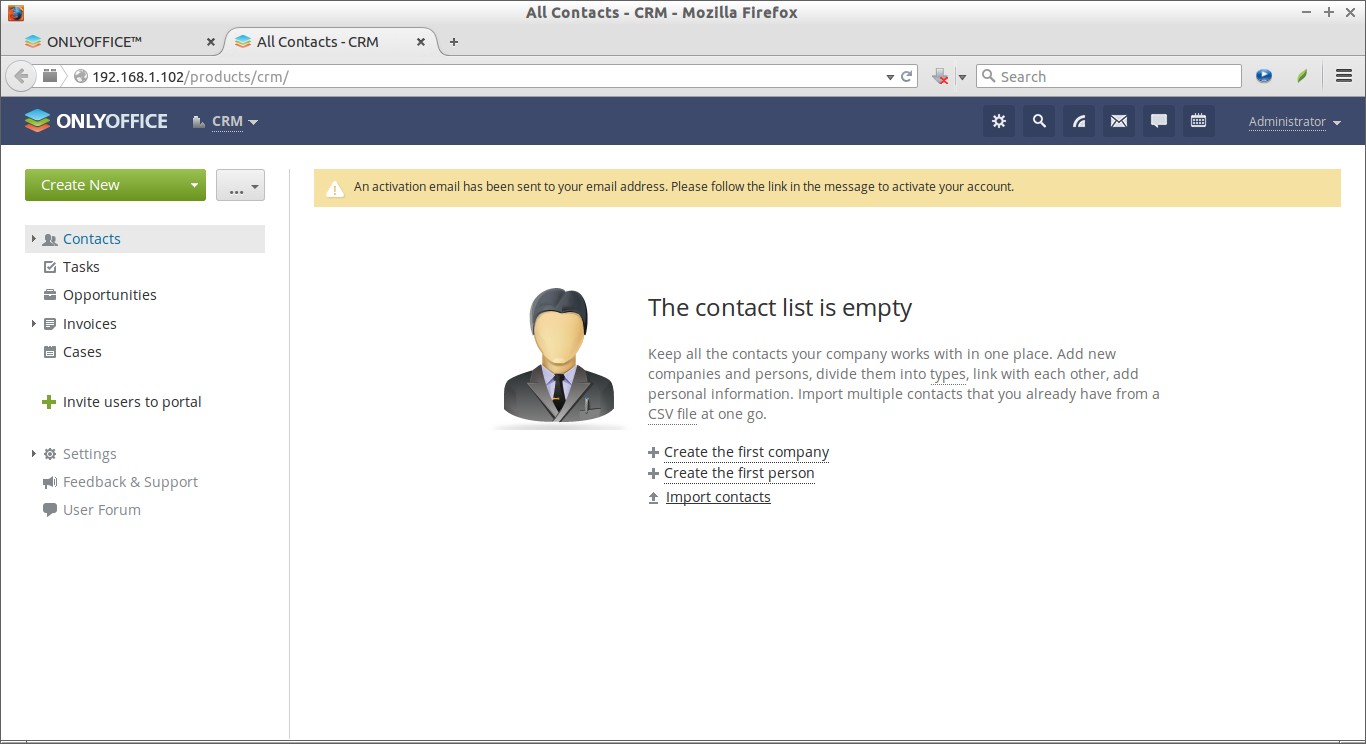Open the dropdown arrow next to downloads icon

[962, 77]
